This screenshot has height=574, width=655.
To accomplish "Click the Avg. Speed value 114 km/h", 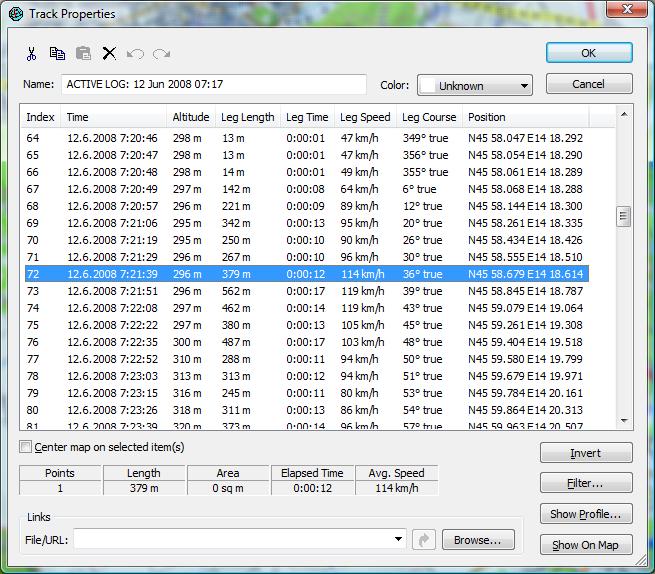I will click(x=397, y=488).
